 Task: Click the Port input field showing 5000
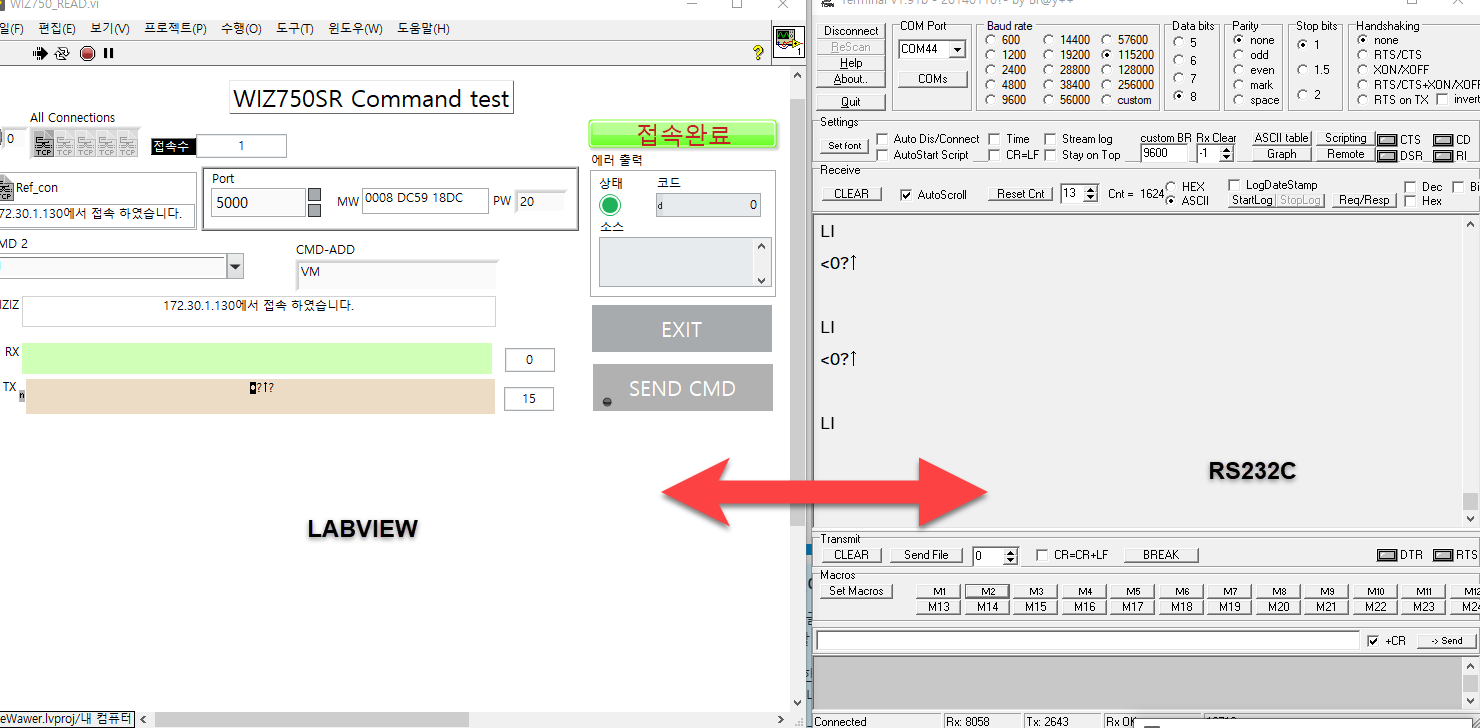click(x=258, y=202)
